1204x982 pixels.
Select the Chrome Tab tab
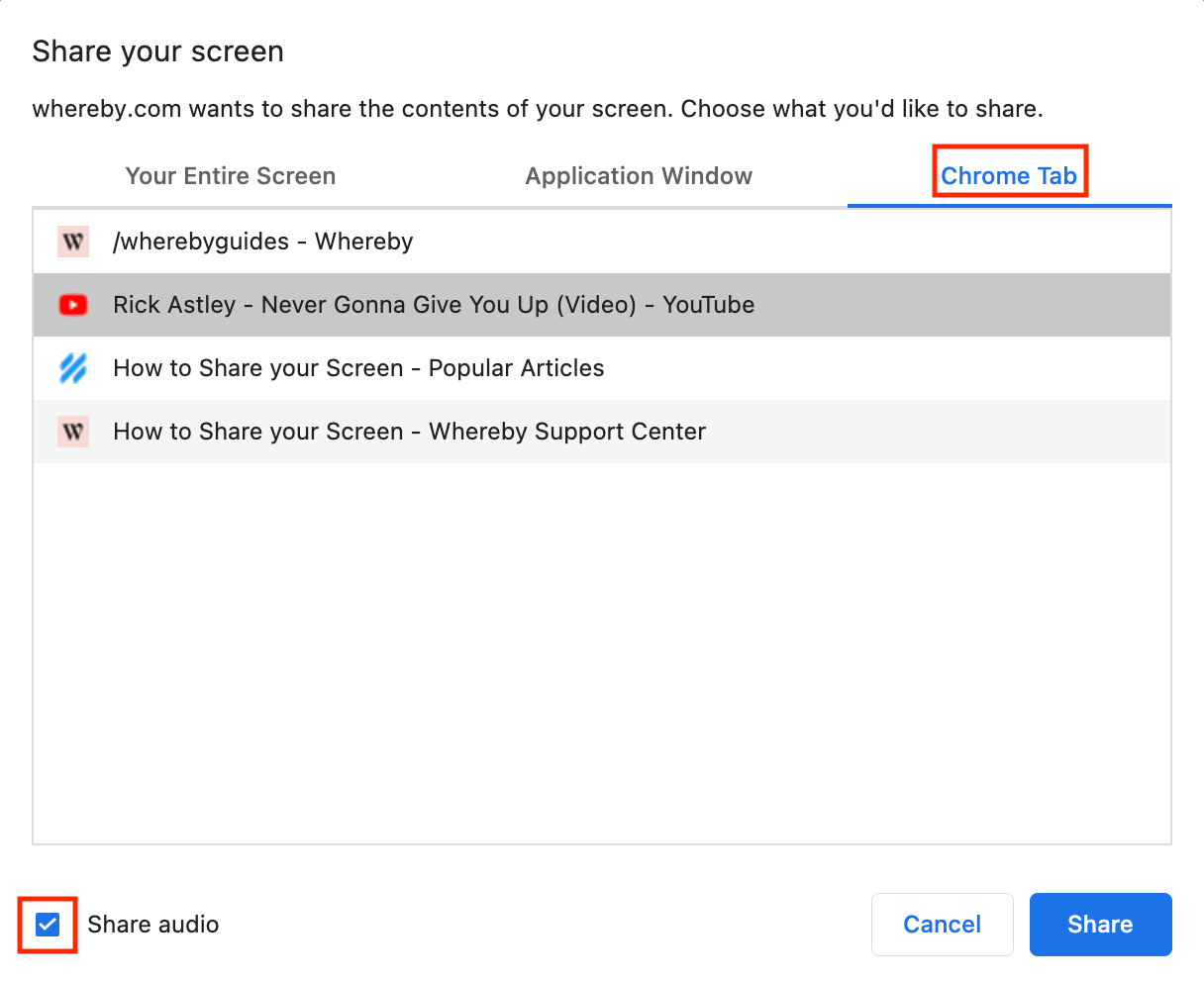[x=1008, y=176]
